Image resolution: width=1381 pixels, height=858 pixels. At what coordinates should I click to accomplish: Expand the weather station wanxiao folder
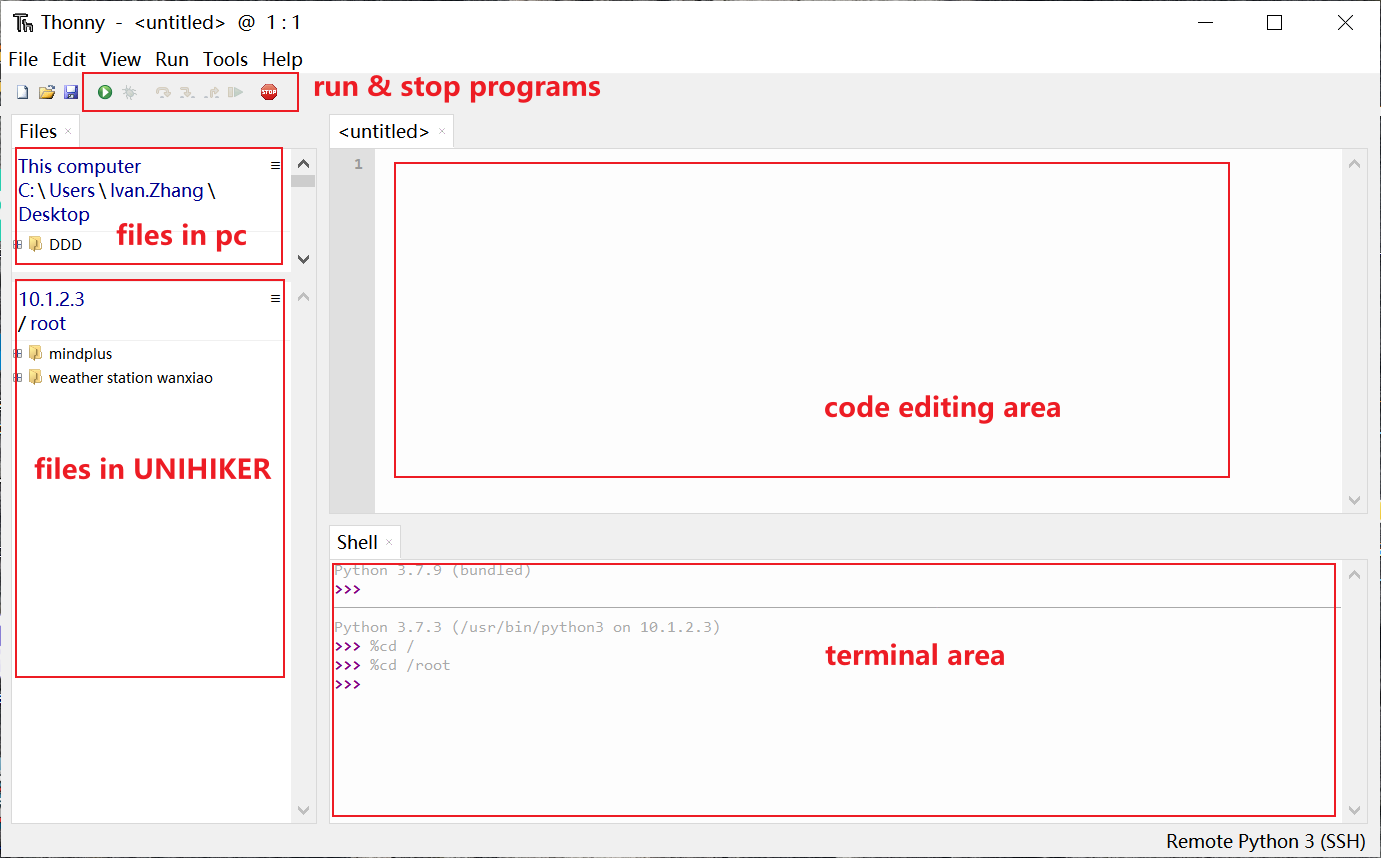click(16, 378)
